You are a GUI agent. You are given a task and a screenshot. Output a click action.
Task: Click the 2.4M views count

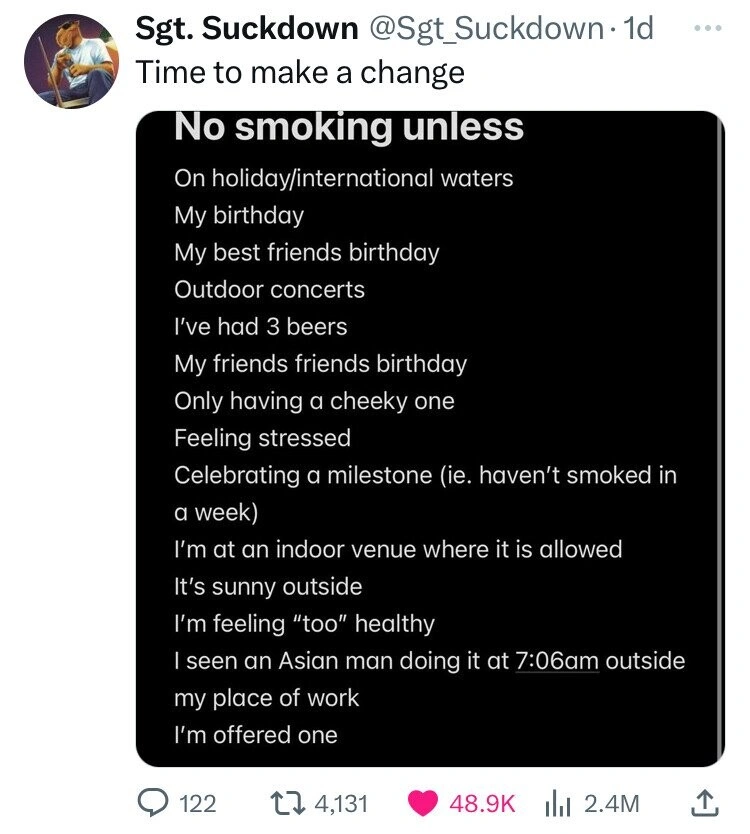click(x=609, y=803)
